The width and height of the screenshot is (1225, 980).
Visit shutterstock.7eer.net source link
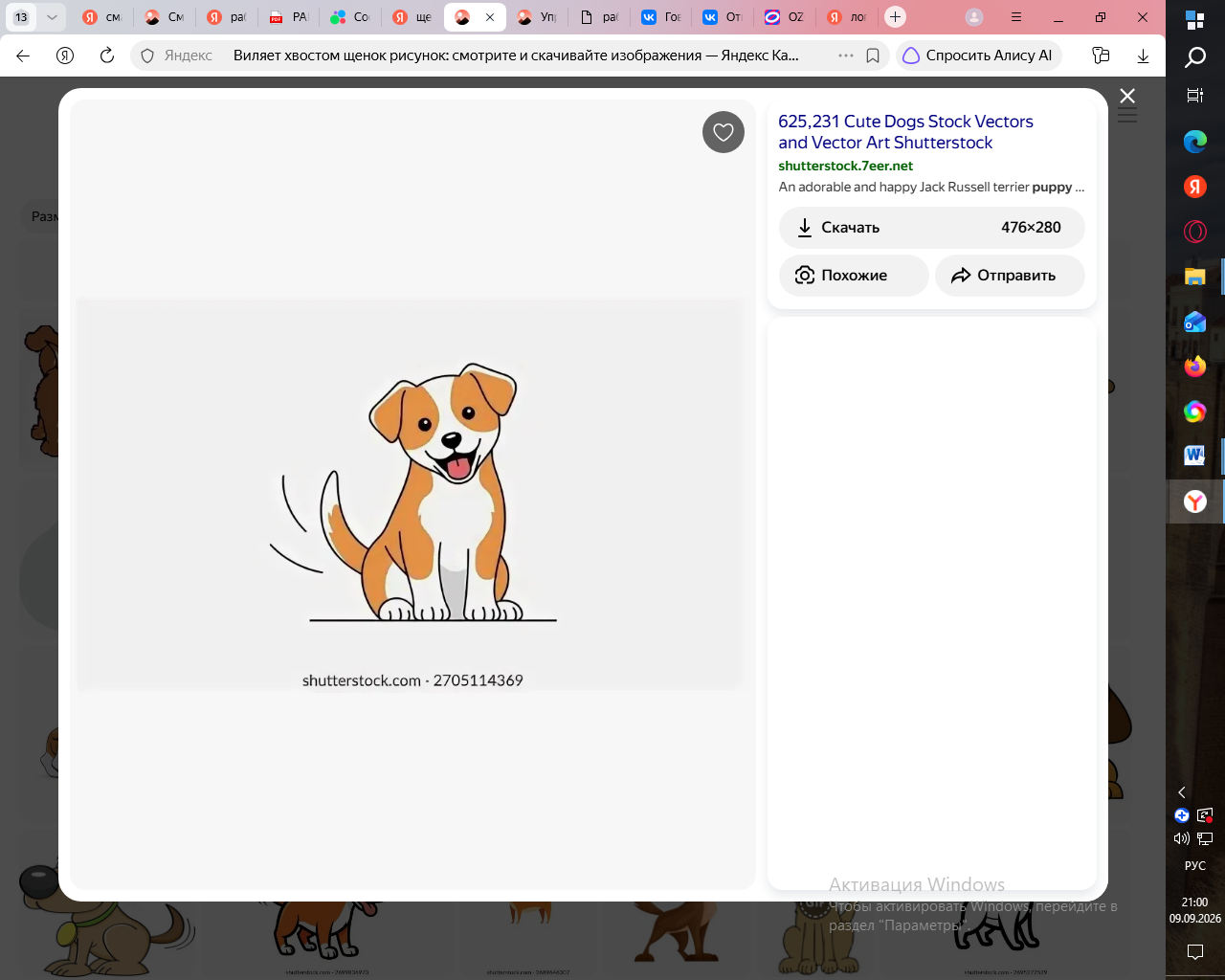coord(845,166)
